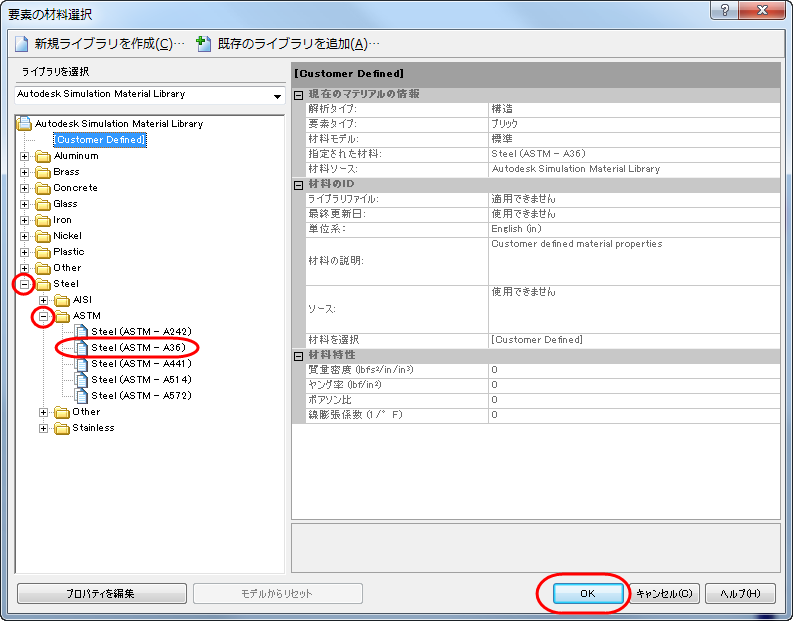Click the 質量密度 value cell

tap(634, 370)
